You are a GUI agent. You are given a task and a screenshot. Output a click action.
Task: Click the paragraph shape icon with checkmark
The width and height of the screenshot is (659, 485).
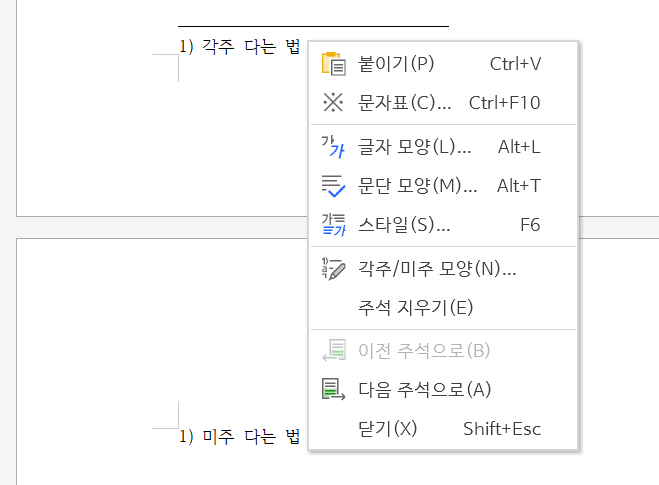[333, 186]
